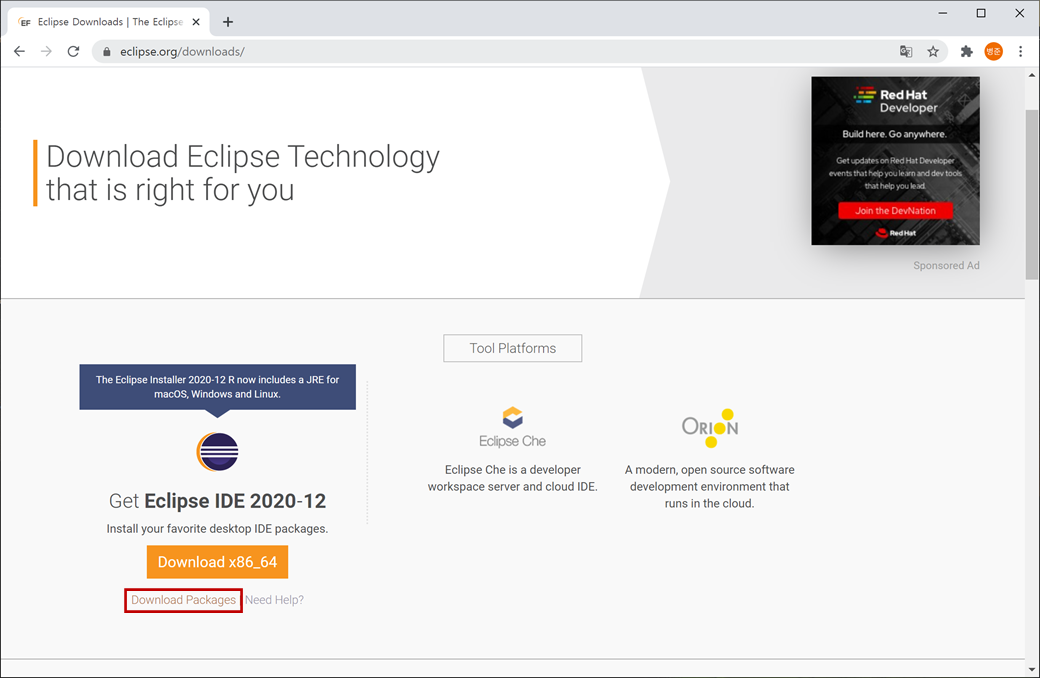The height and width of the screenshot is (678, 1040).
Task: Click Join the DevNation red button
Action: pyautogui.click(x=895, y=210)
